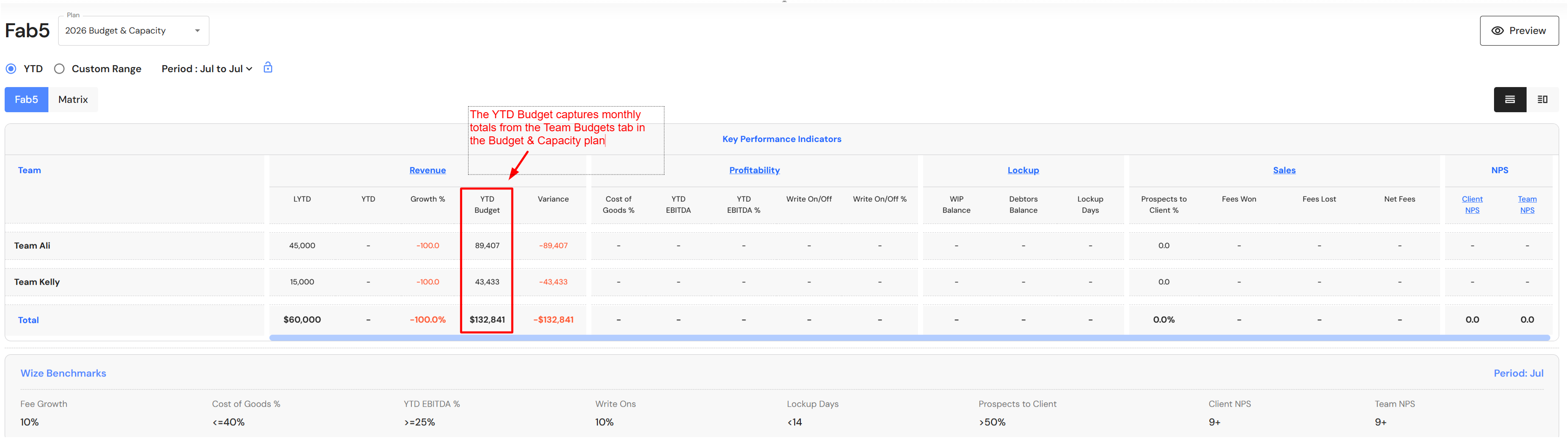Click the Client NPS benchmark label

click(1230, 404)
